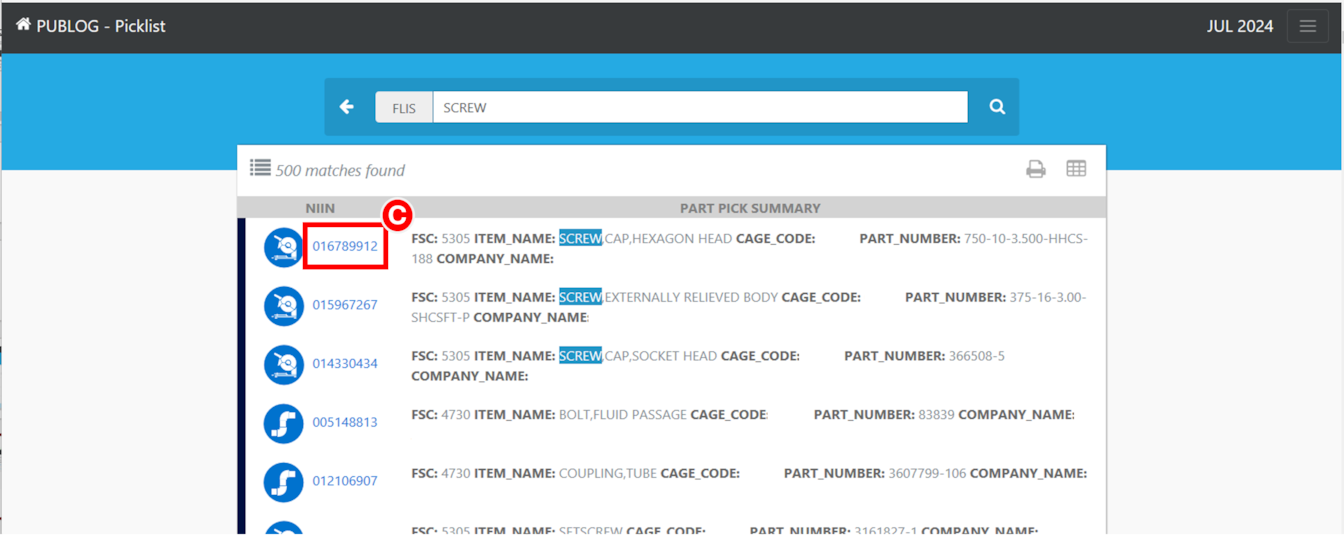Screen dimensions: 1344x540
Task: Click part number 366508-5
Action: point(976,355)
